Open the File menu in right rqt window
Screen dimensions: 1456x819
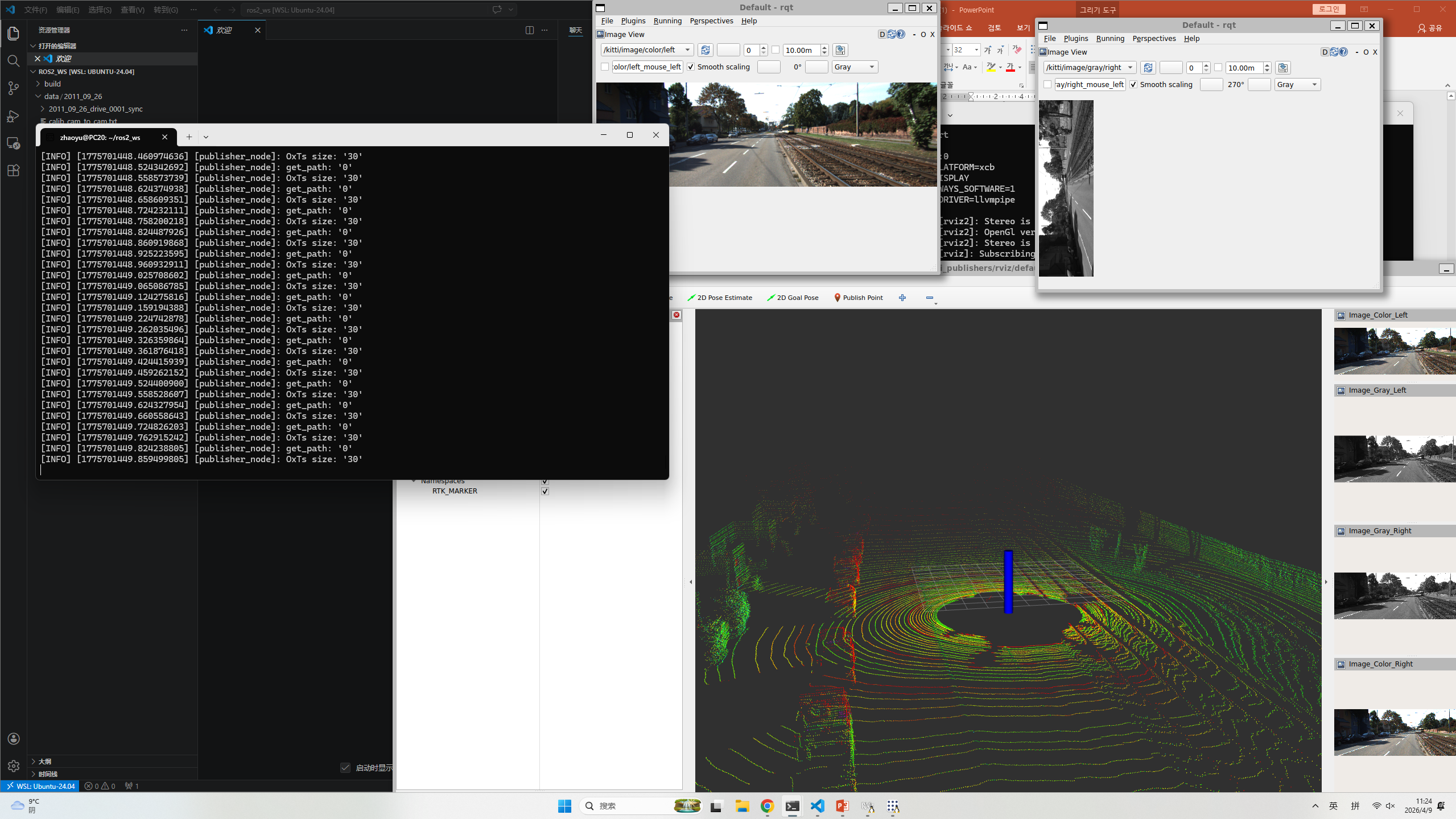tap(1050, 39)
